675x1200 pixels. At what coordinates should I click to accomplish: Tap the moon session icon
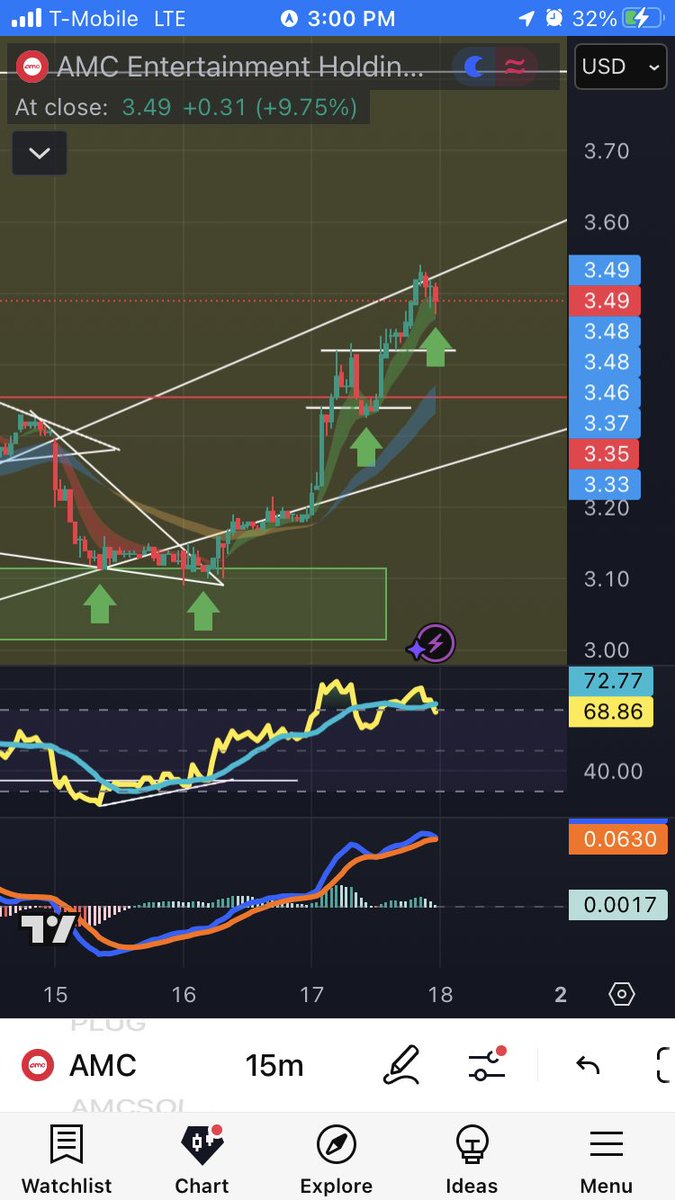tap(475, 67)
